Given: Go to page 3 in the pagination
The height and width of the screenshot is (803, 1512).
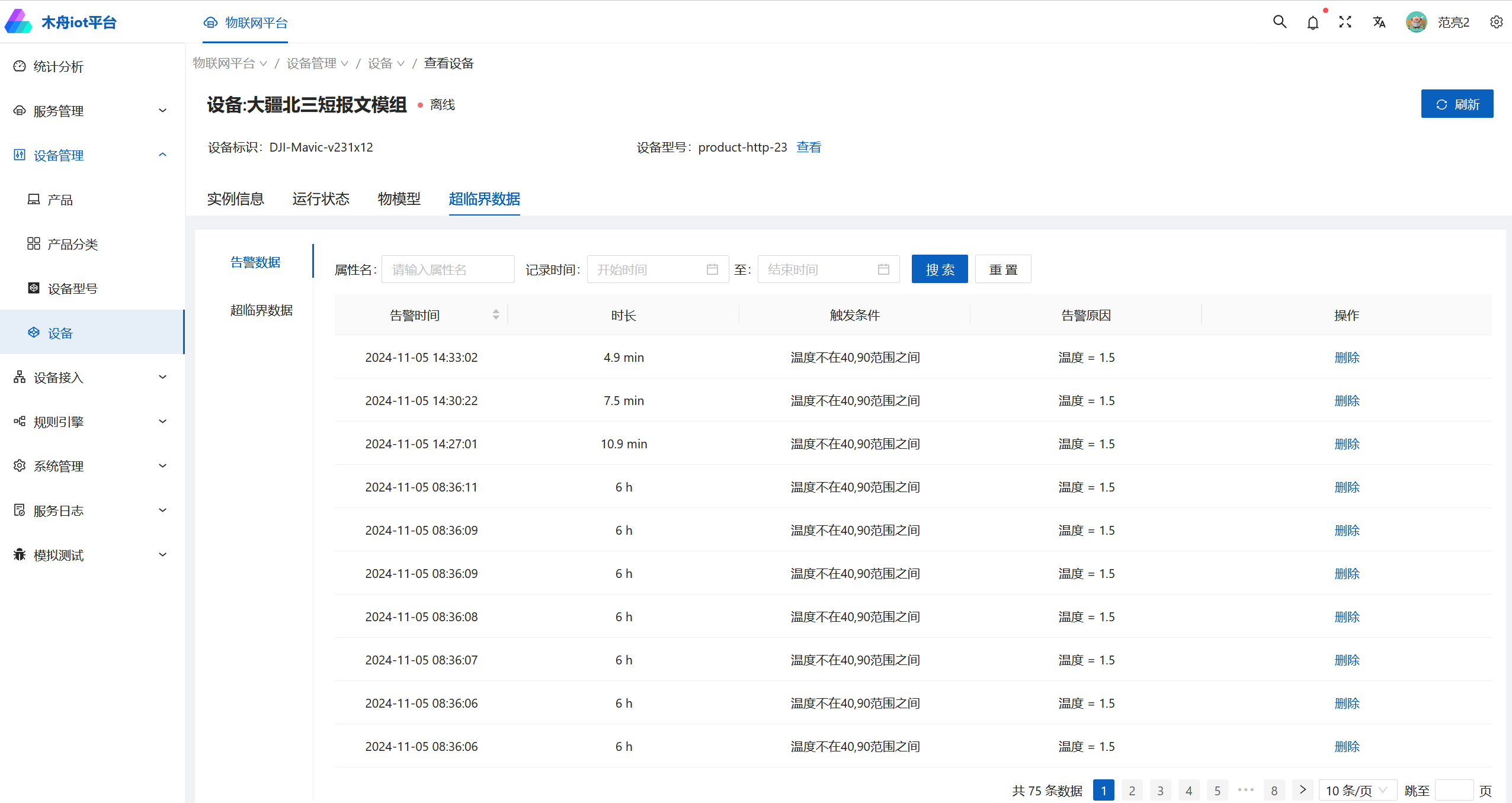Looking at the screenshot, I should (x=1160, y=791).
